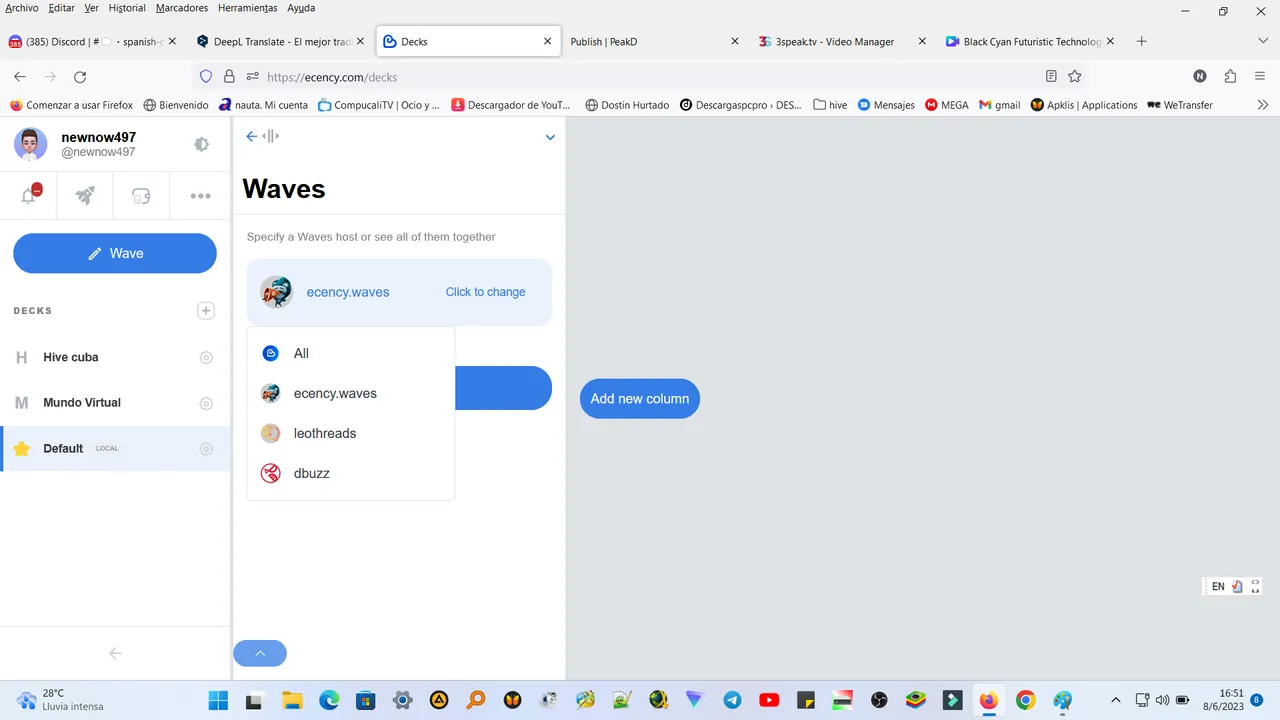Viewport: 1280px width, 720px height.
Task: Open the notifications bell in Ecency sidebar
Action: [x=29, y=196]
